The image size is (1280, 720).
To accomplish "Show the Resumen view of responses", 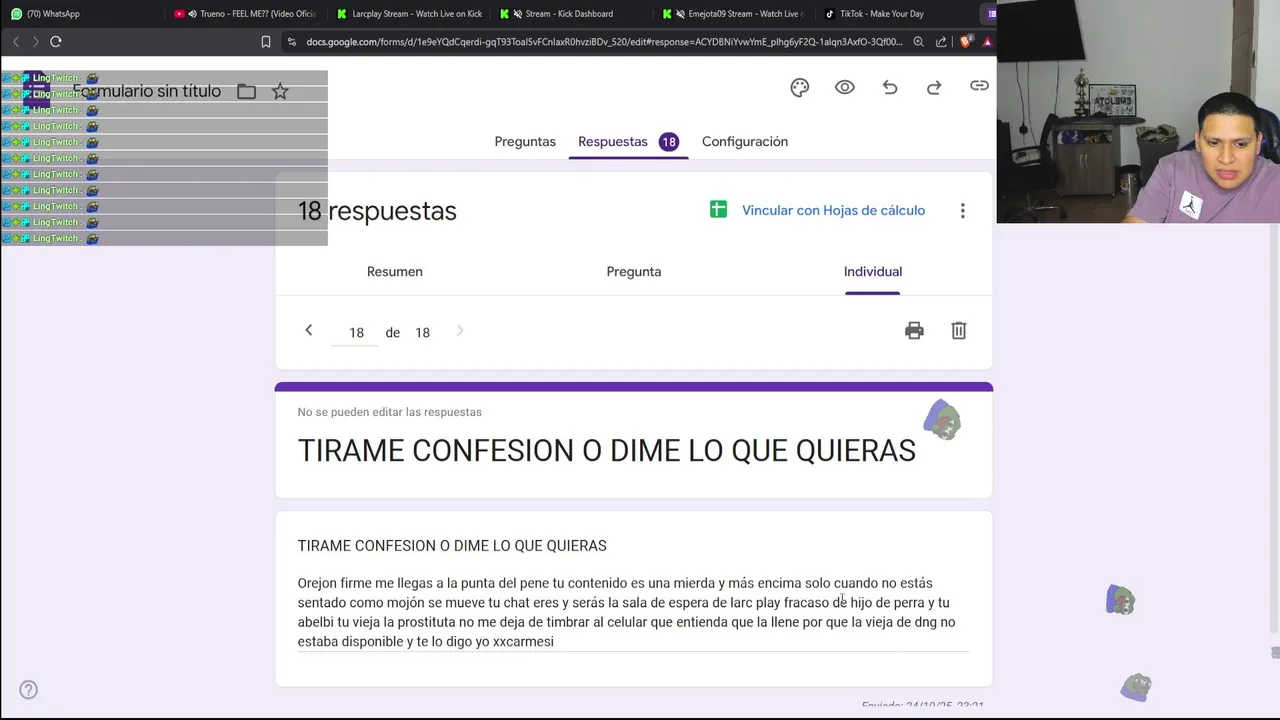I will click(x=395, y=271).
